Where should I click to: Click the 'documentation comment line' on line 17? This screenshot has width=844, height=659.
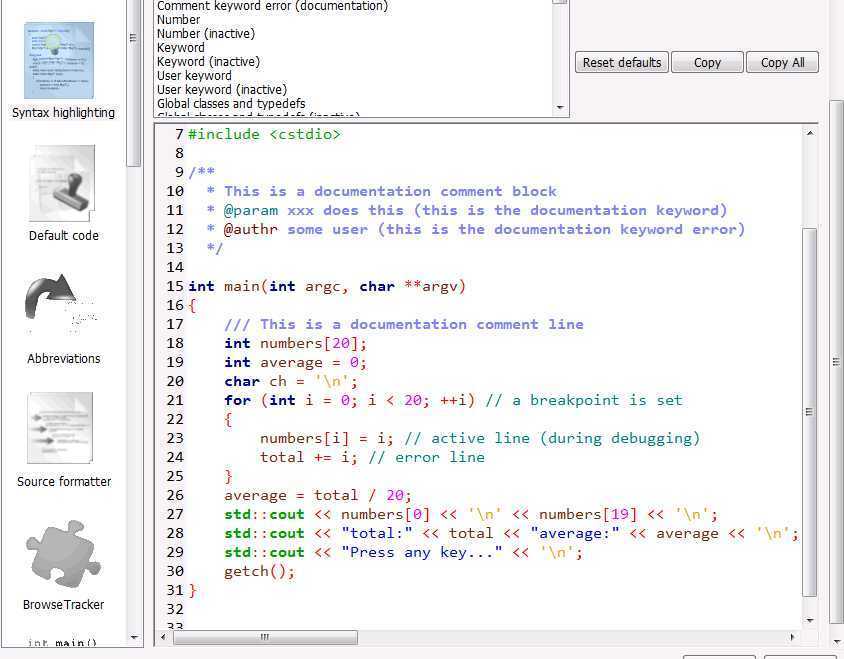467,324
